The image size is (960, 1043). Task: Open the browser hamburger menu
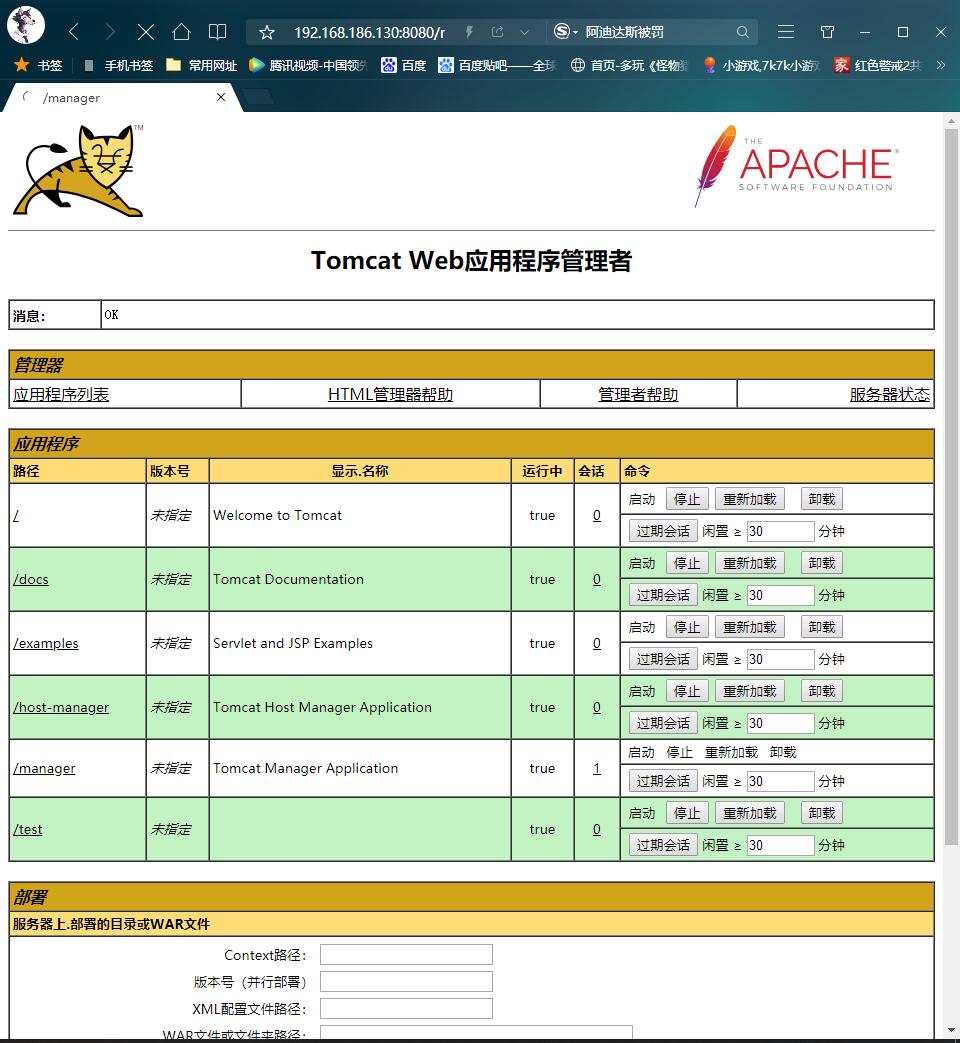coord(786,31)
